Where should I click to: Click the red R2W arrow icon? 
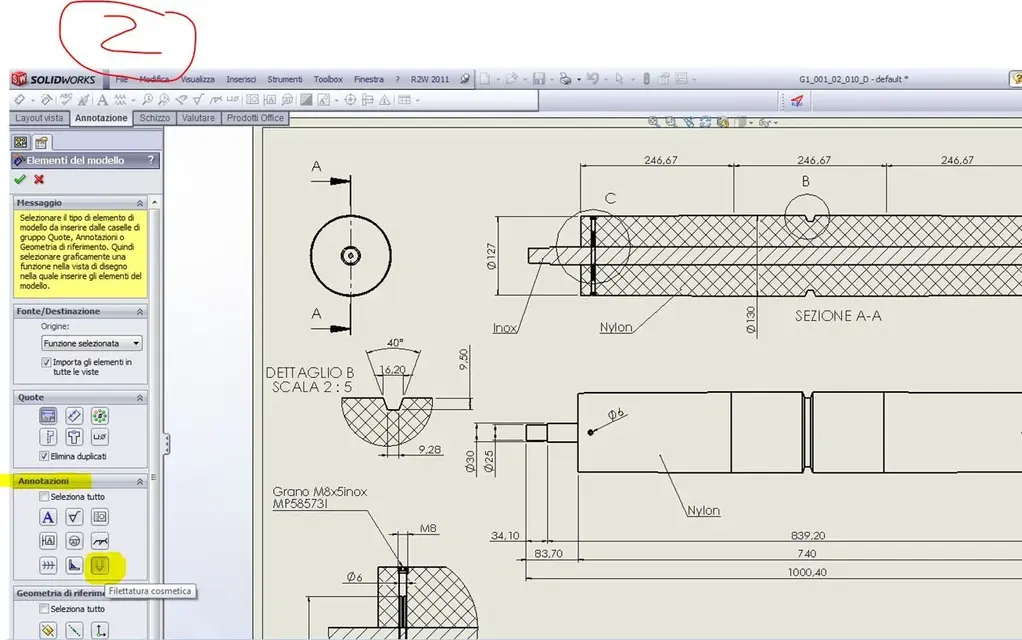click(796, 100)
